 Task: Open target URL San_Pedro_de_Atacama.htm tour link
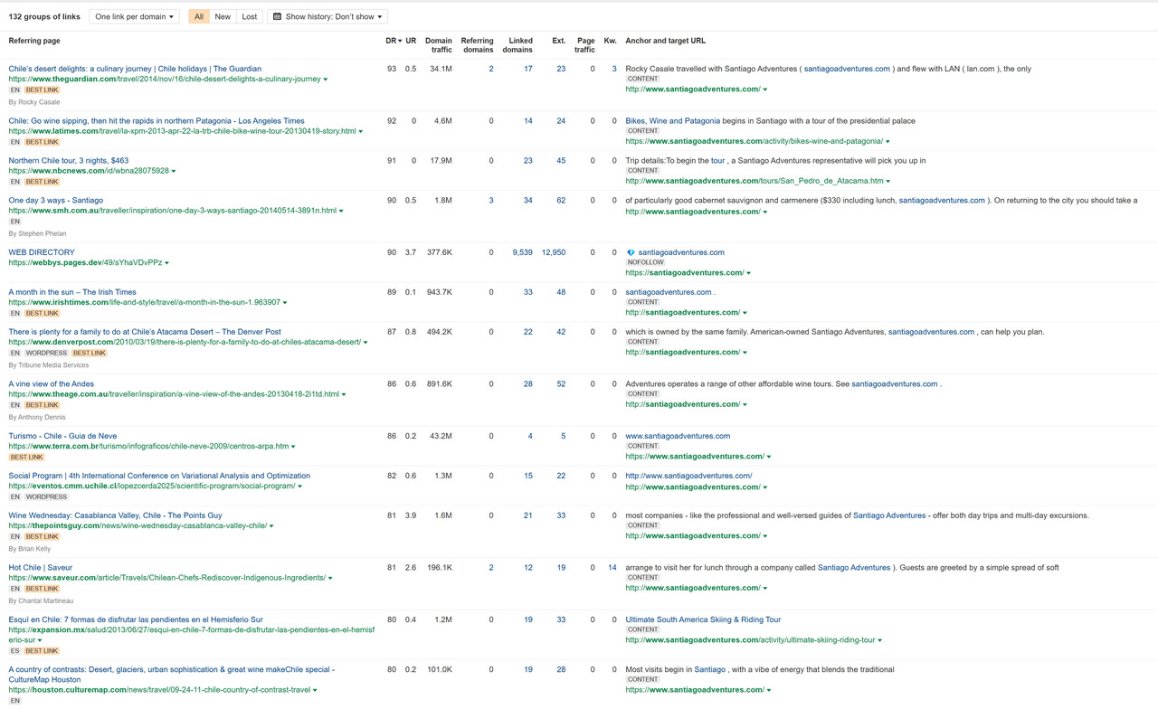pos(754,181)
